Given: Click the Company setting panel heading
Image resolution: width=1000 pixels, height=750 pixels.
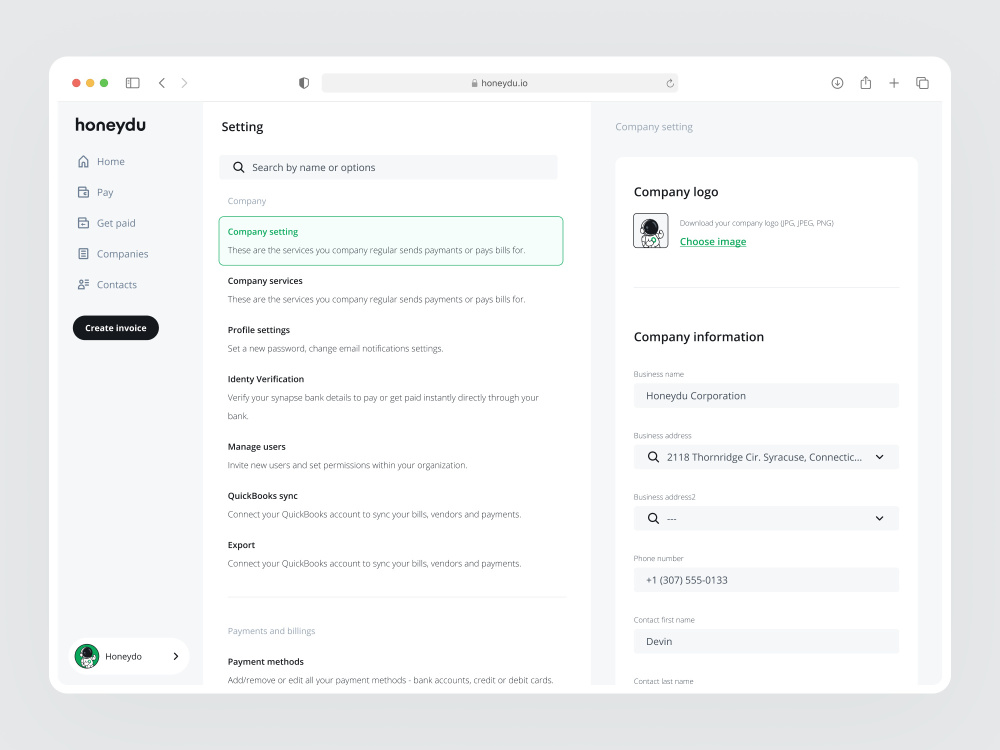Looking at the screenshot, I should (654, 127).
